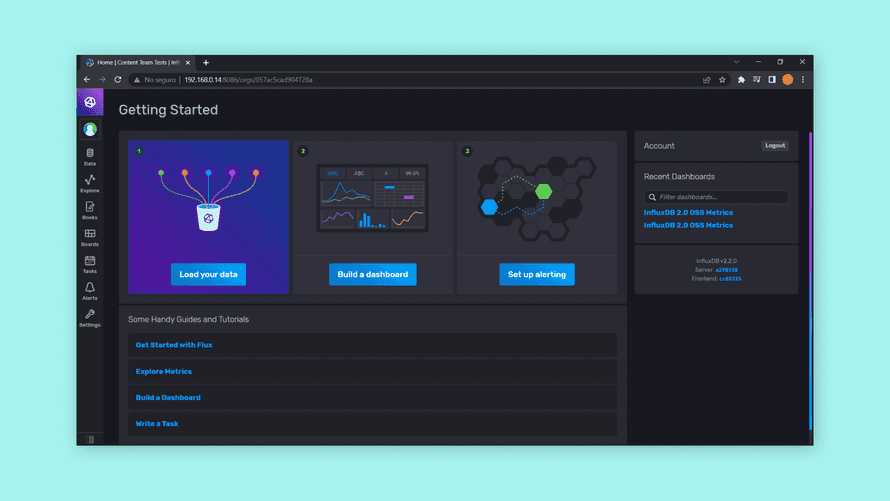
Task: Open the Build a Dashboard guide link
Action: coord(168,398)
